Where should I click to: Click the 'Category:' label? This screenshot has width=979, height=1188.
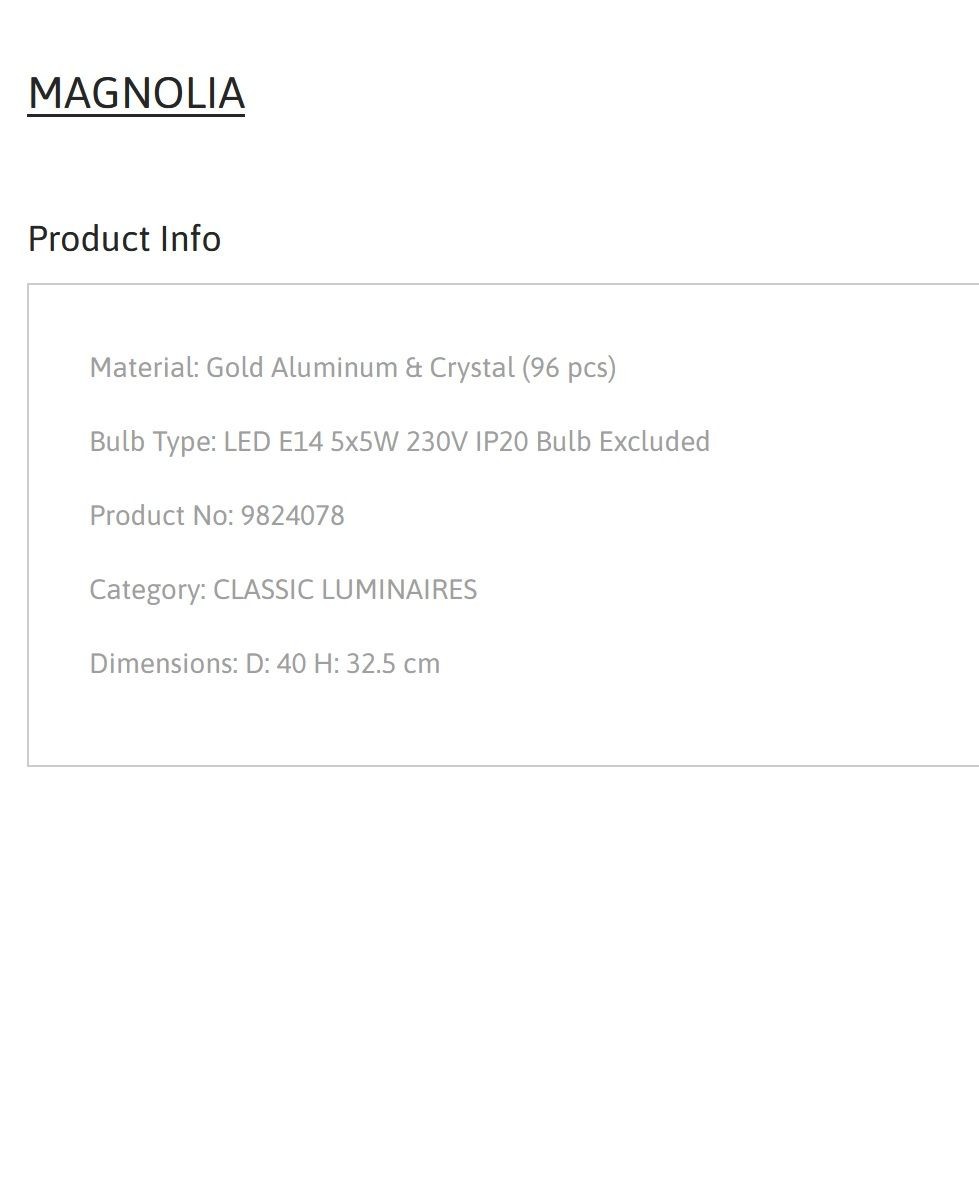click(x=148, y=589)
